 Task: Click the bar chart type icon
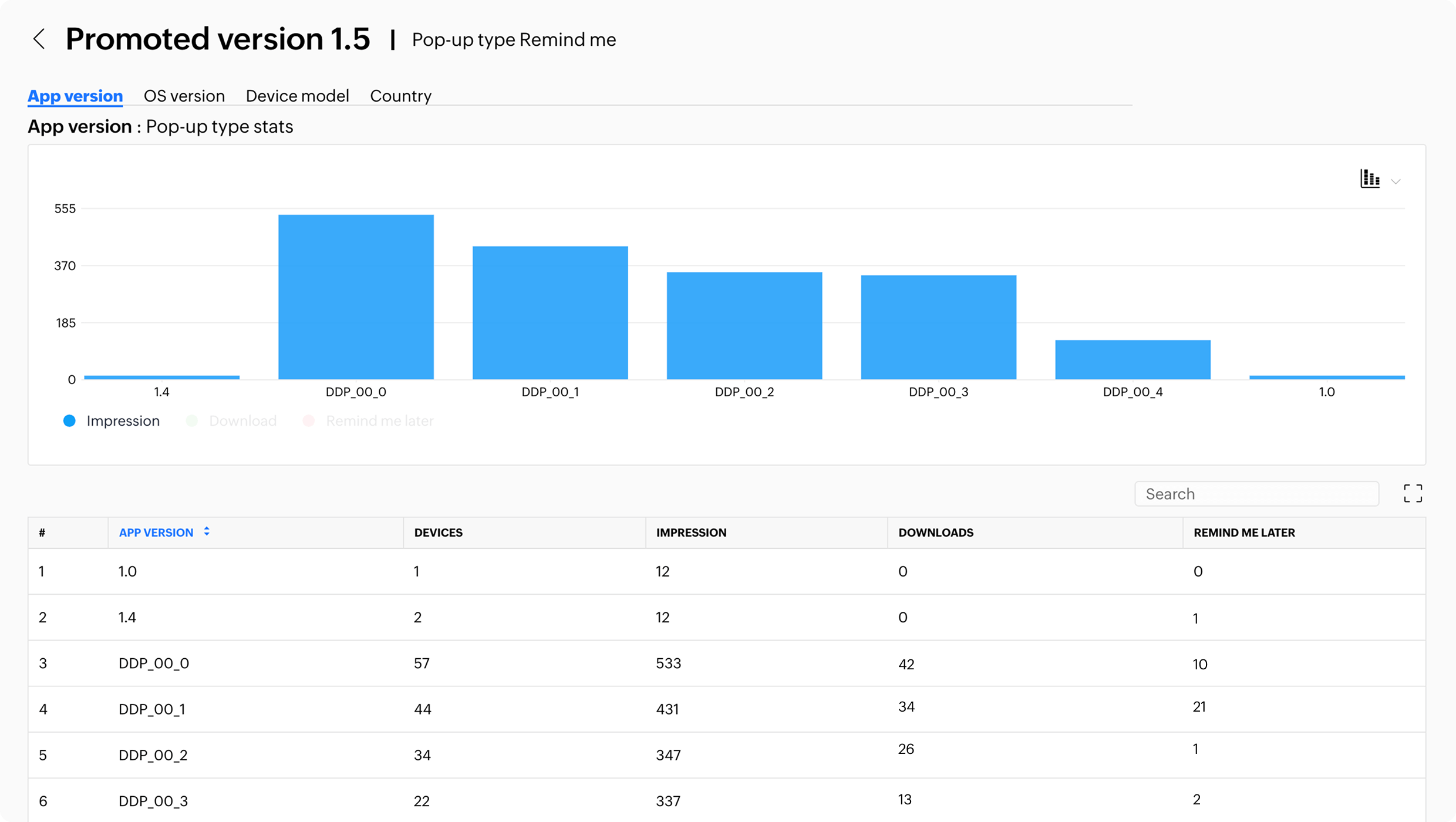pyautogui.click(x=1369, y=179)
